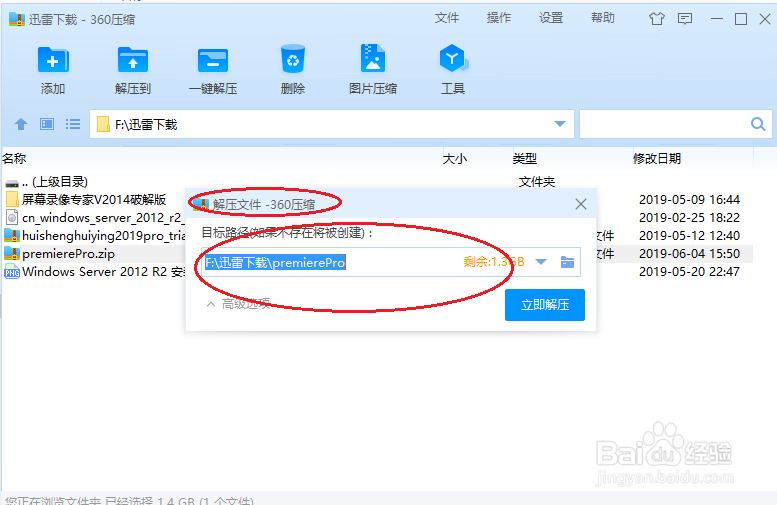Image resolution: width=777 pixels, height=505 pixels.
Task: Click the 添加 (Add) toolbar icon
Action: pos(53,61)
